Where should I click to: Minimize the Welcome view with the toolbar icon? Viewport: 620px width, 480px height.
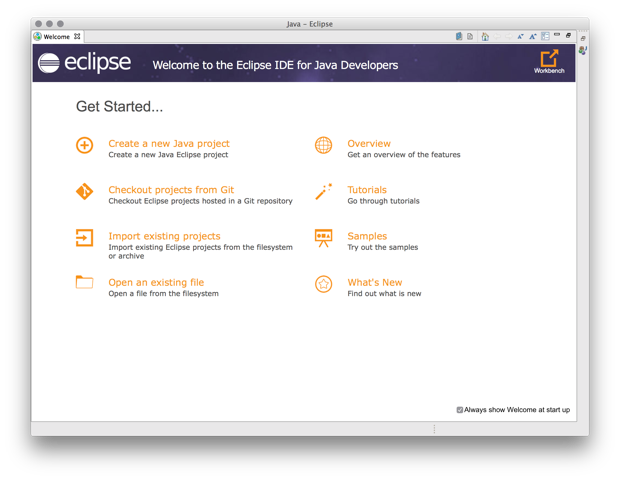tap(557, 35)
